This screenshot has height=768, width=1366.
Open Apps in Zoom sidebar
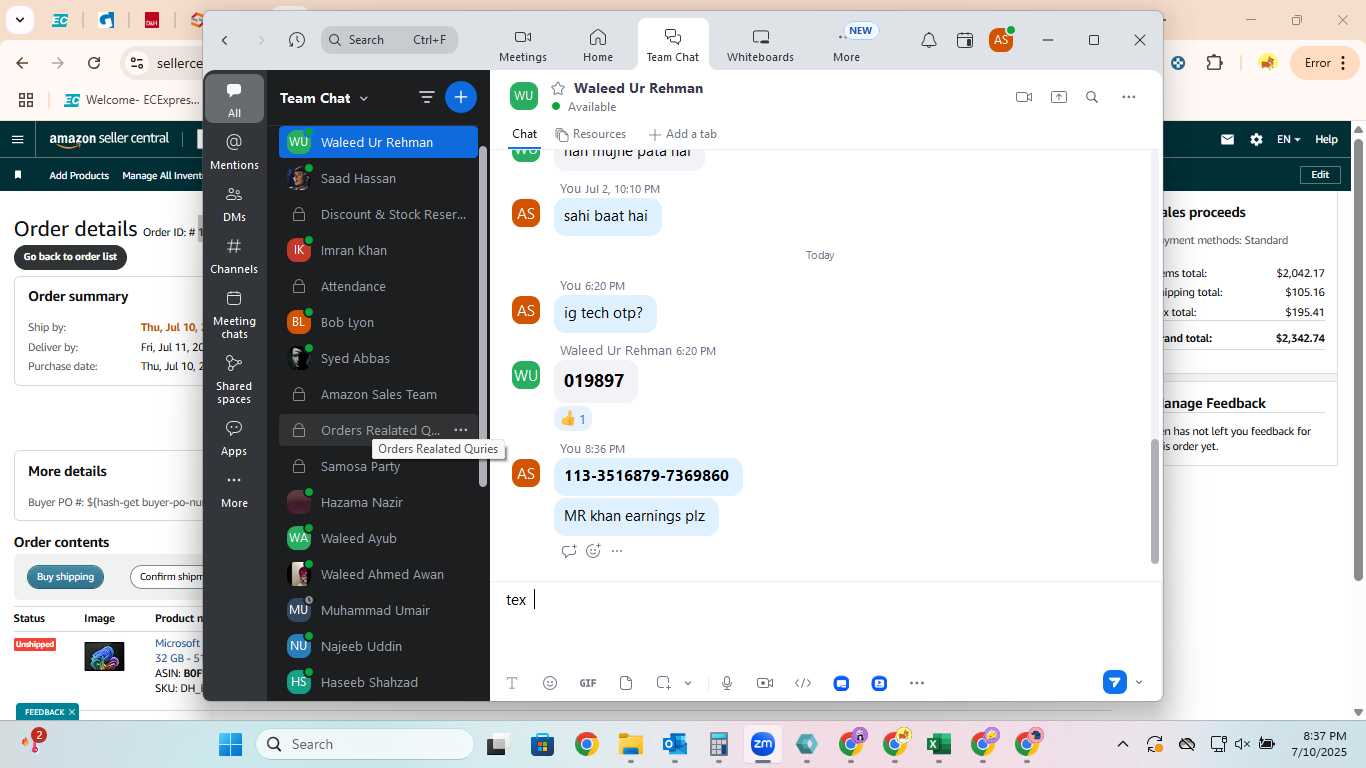point(234,437)
